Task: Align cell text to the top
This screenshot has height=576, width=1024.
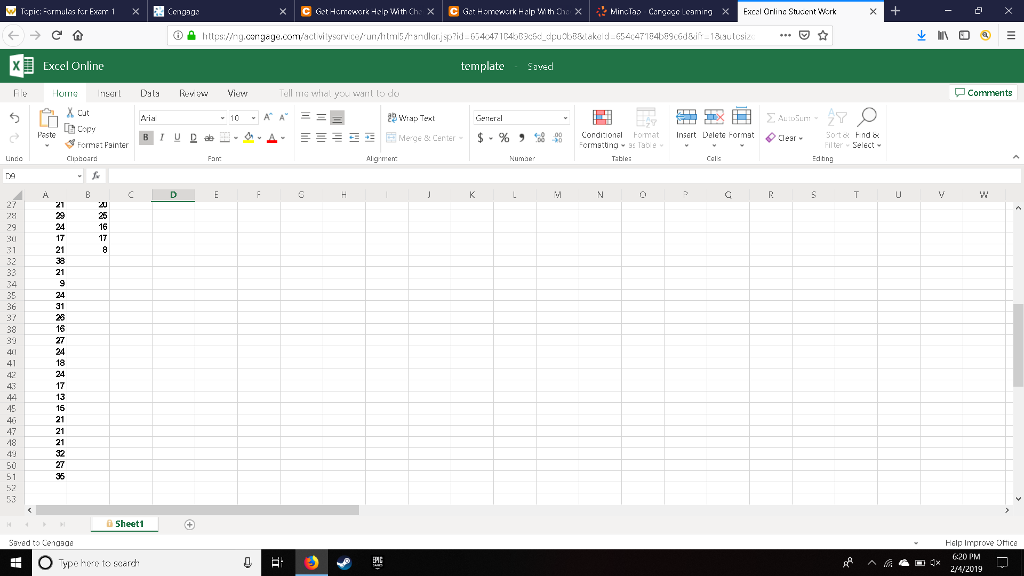Action: click(306, 118)
